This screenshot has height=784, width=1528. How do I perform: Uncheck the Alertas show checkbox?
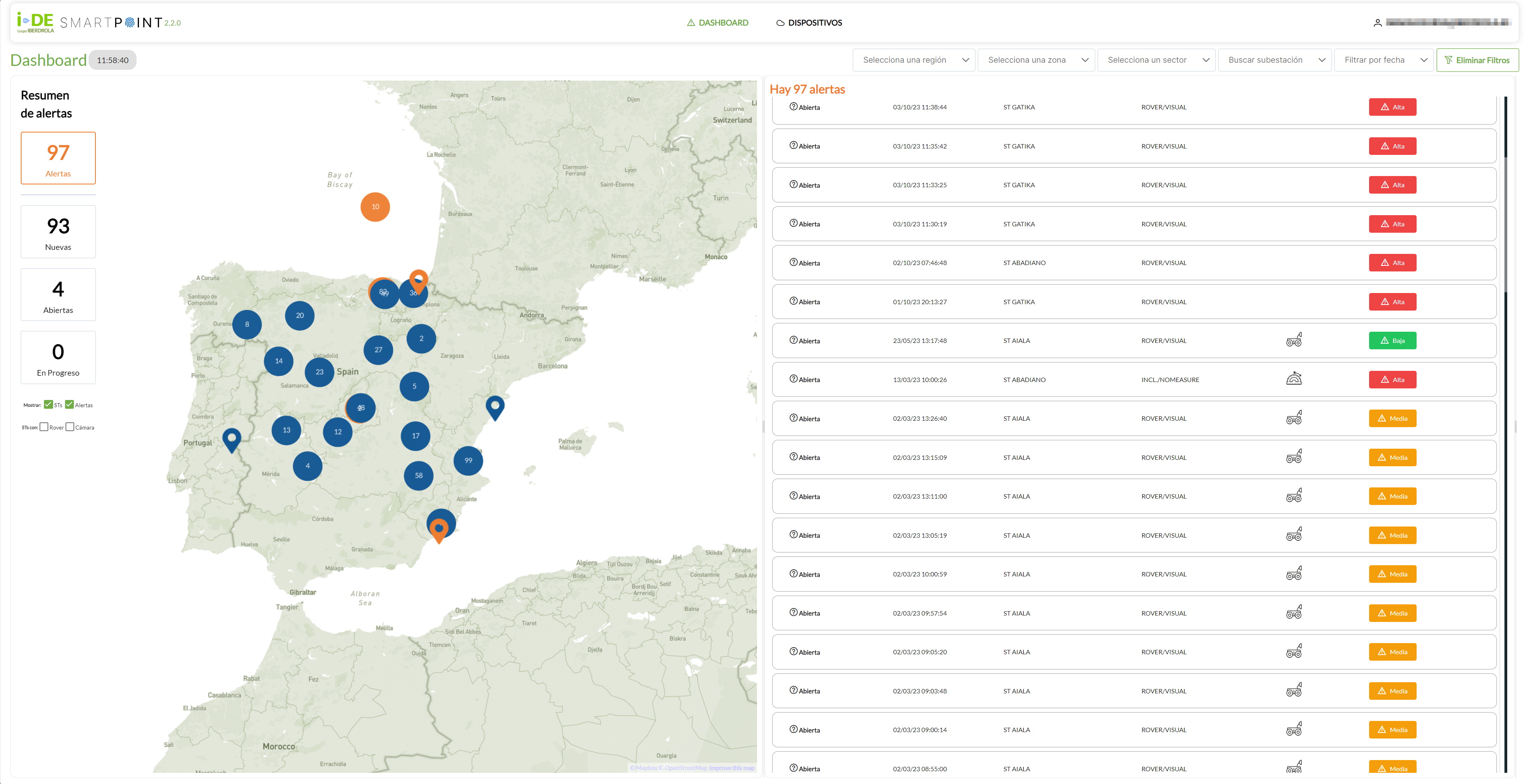tap(69, 404)
